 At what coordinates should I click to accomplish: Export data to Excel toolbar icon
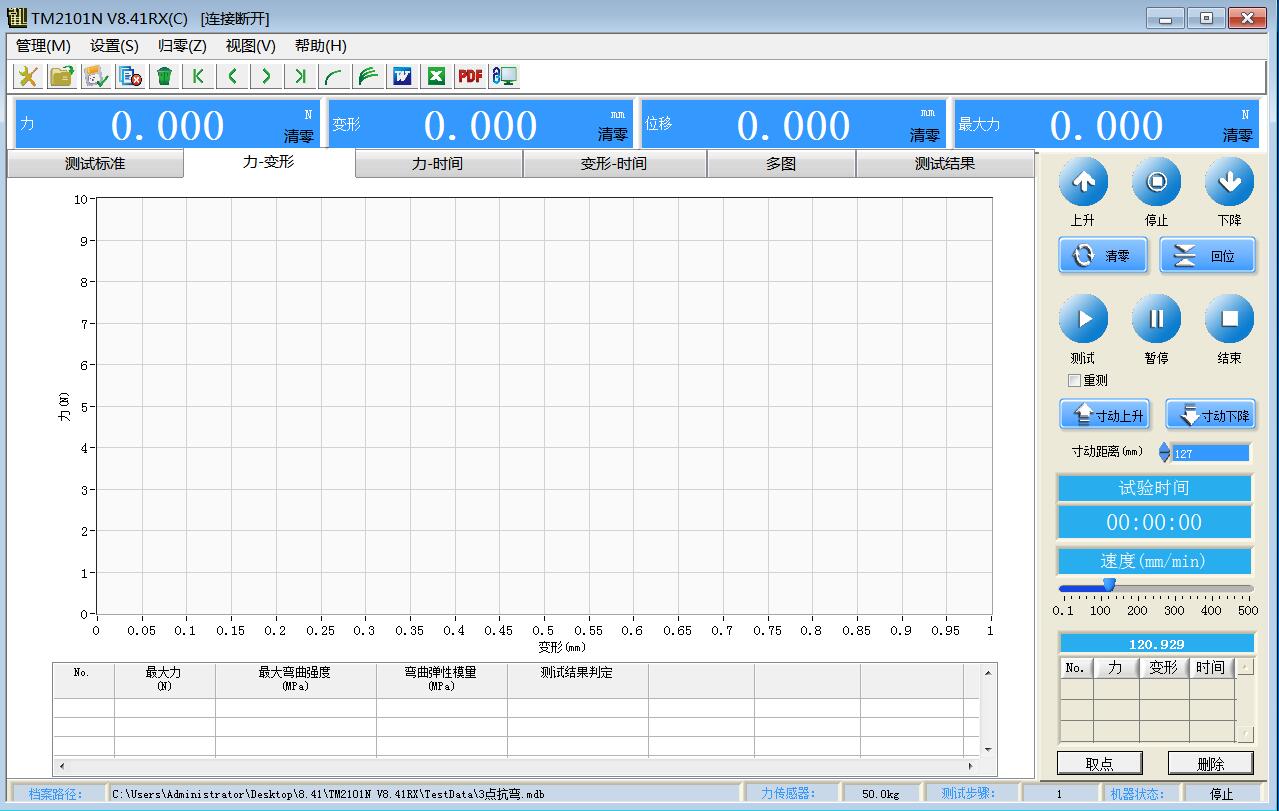(436, 76)
